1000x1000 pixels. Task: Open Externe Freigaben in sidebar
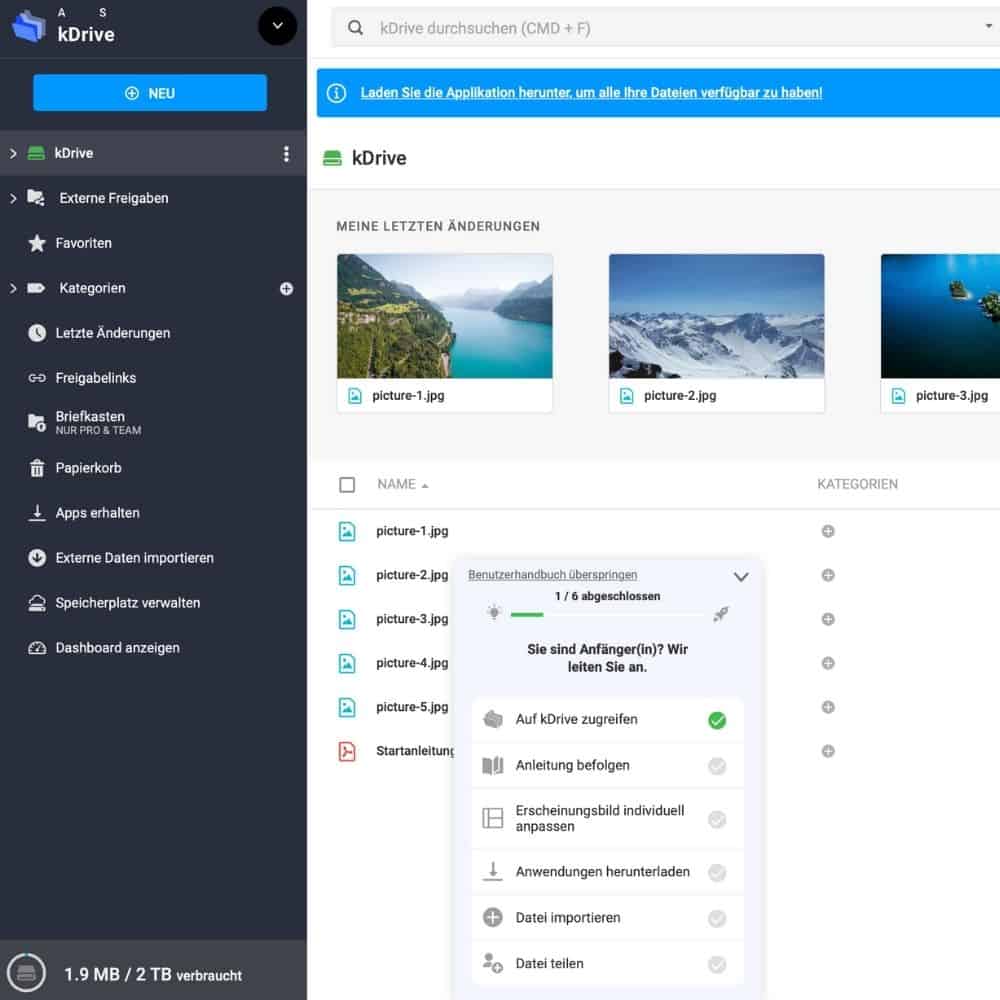pyautogui.click(x=114, y=198)
